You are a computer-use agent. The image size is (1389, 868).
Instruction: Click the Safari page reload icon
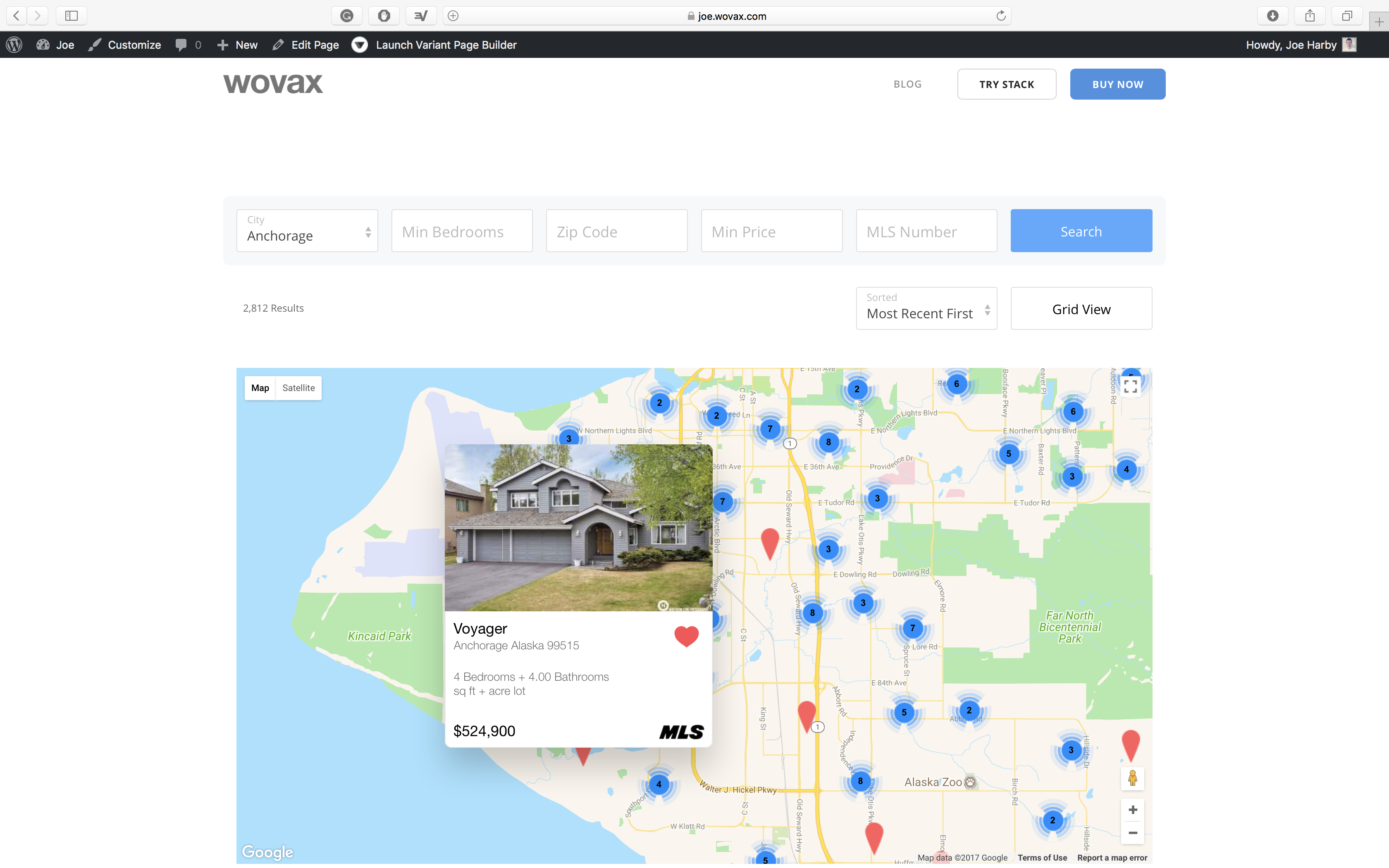coord(1000,16)
